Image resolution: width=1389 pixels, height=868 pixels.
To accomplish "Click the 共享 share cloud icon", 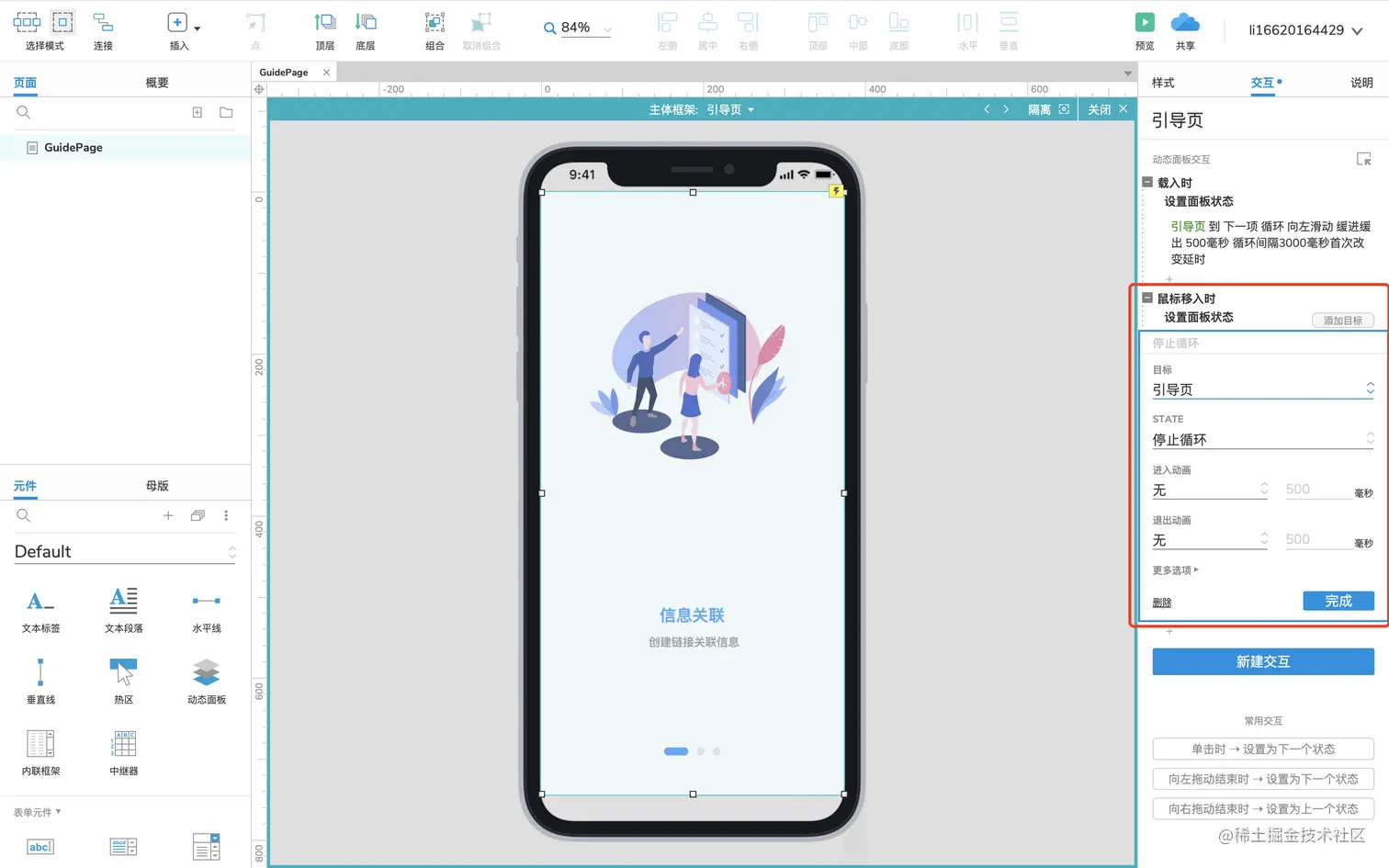I will click(x=1185, y=22).
